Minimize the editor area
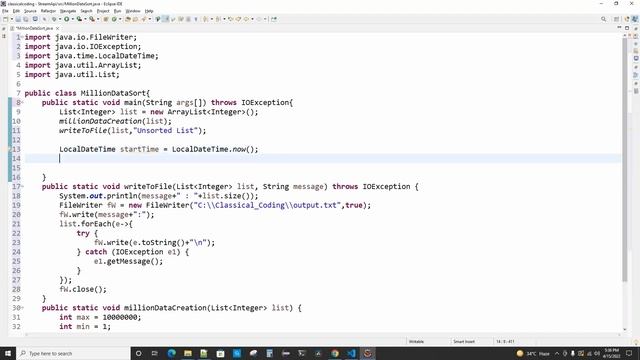This screenshot has width=640, height=360. tap(619, 28)
